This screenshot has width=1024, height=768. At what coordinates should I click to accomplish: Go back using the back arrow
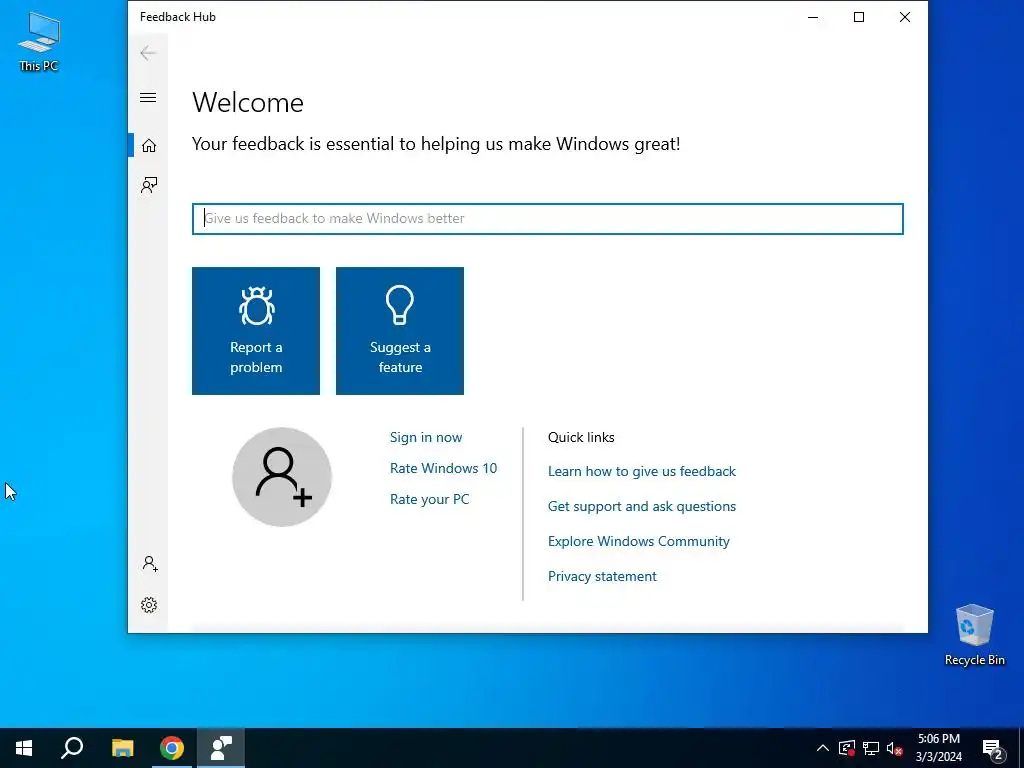click(x=148, y=53)
